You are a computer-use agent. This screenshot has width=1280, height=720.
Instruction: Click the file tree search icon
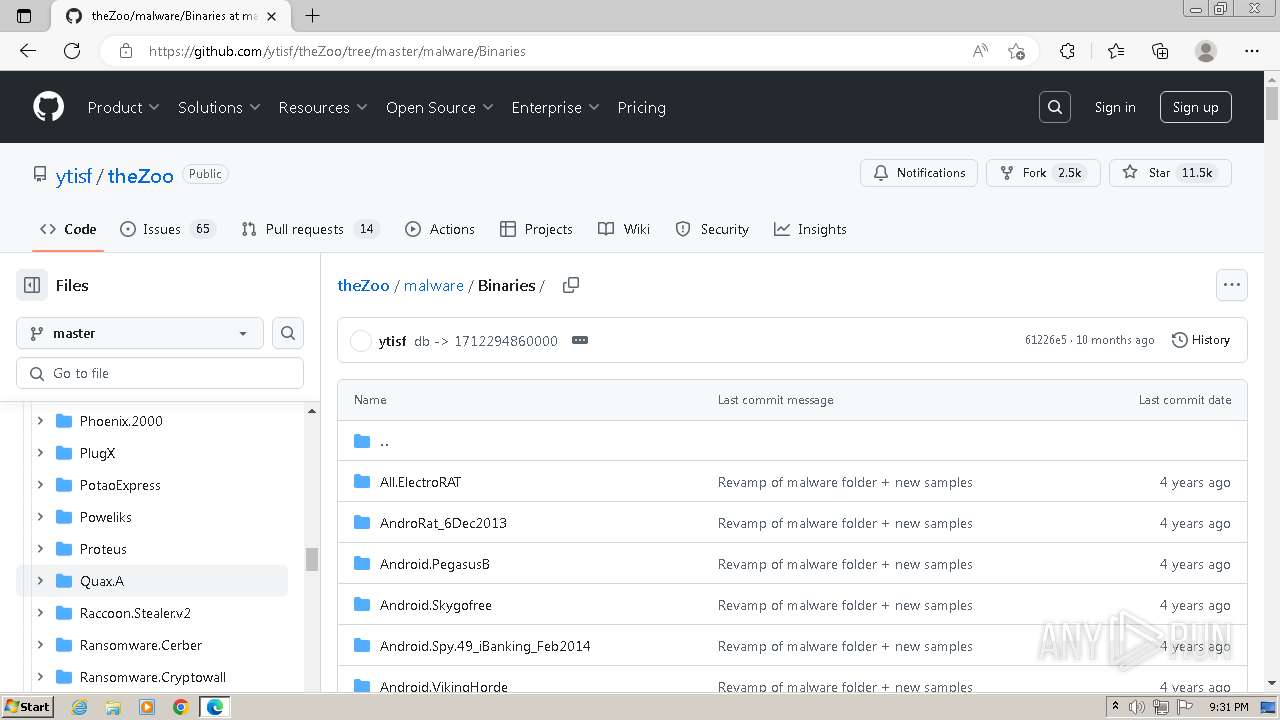click(x=288, y=333)
